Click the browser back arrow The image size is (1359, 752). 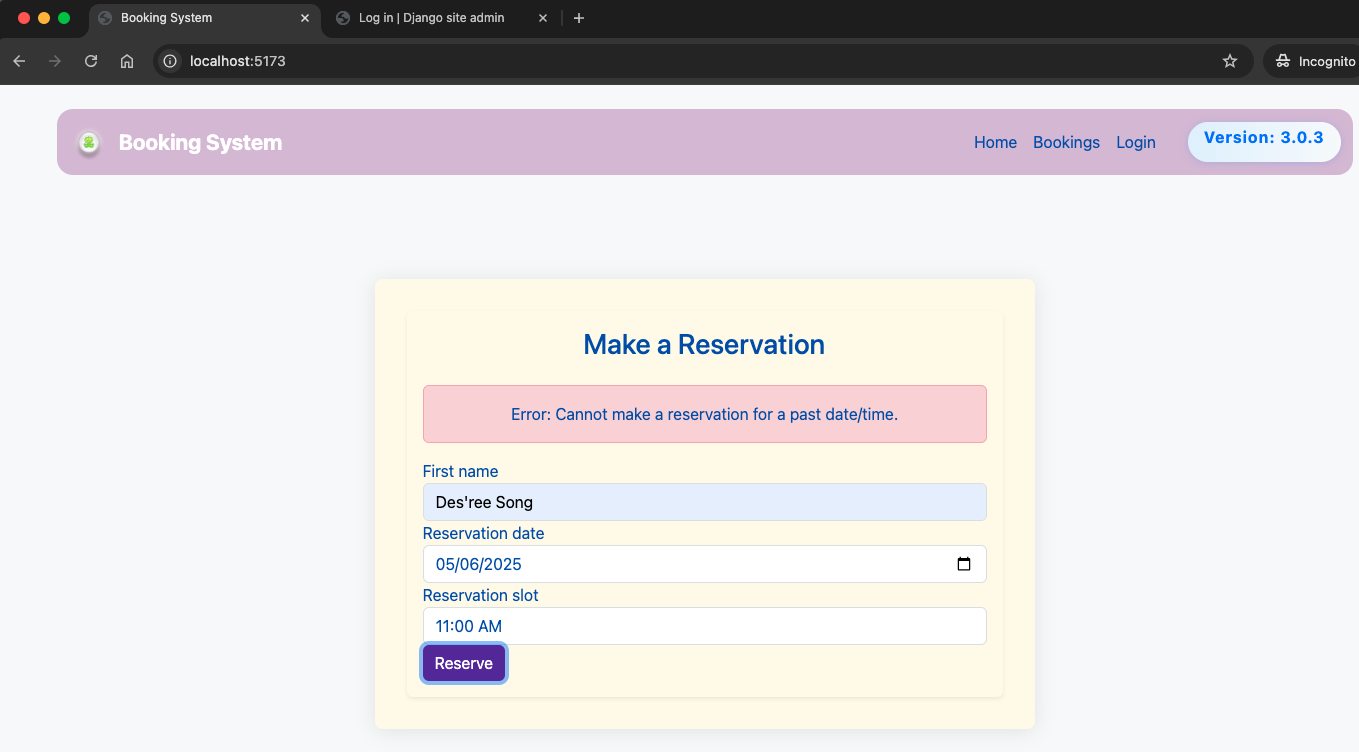click(x=19, y=61)
